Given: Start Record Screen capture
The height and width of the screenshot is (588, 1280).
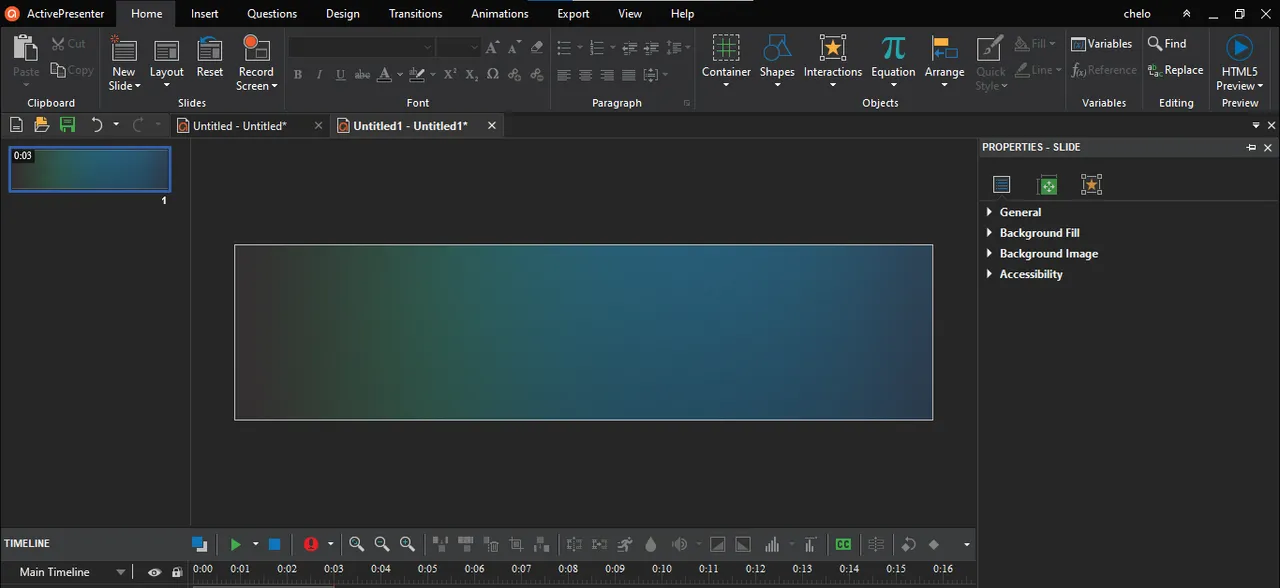Looking at the screenshot, I should tap(256, 63).
